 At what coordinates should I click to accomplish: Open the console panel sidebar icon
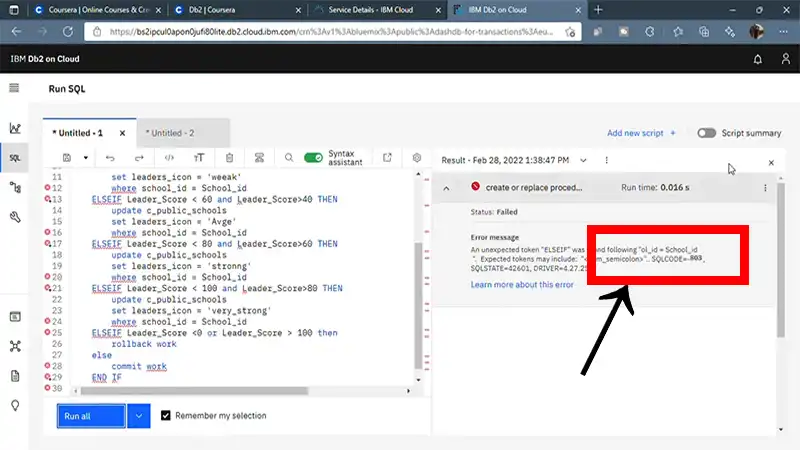click(15, 317)
